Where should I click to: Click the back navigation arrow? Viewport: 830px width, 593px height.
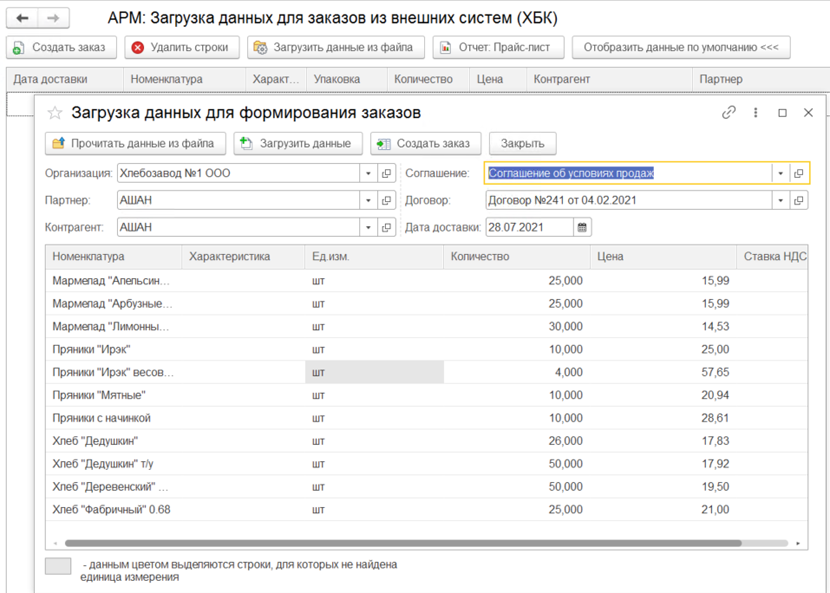point(22,18)
